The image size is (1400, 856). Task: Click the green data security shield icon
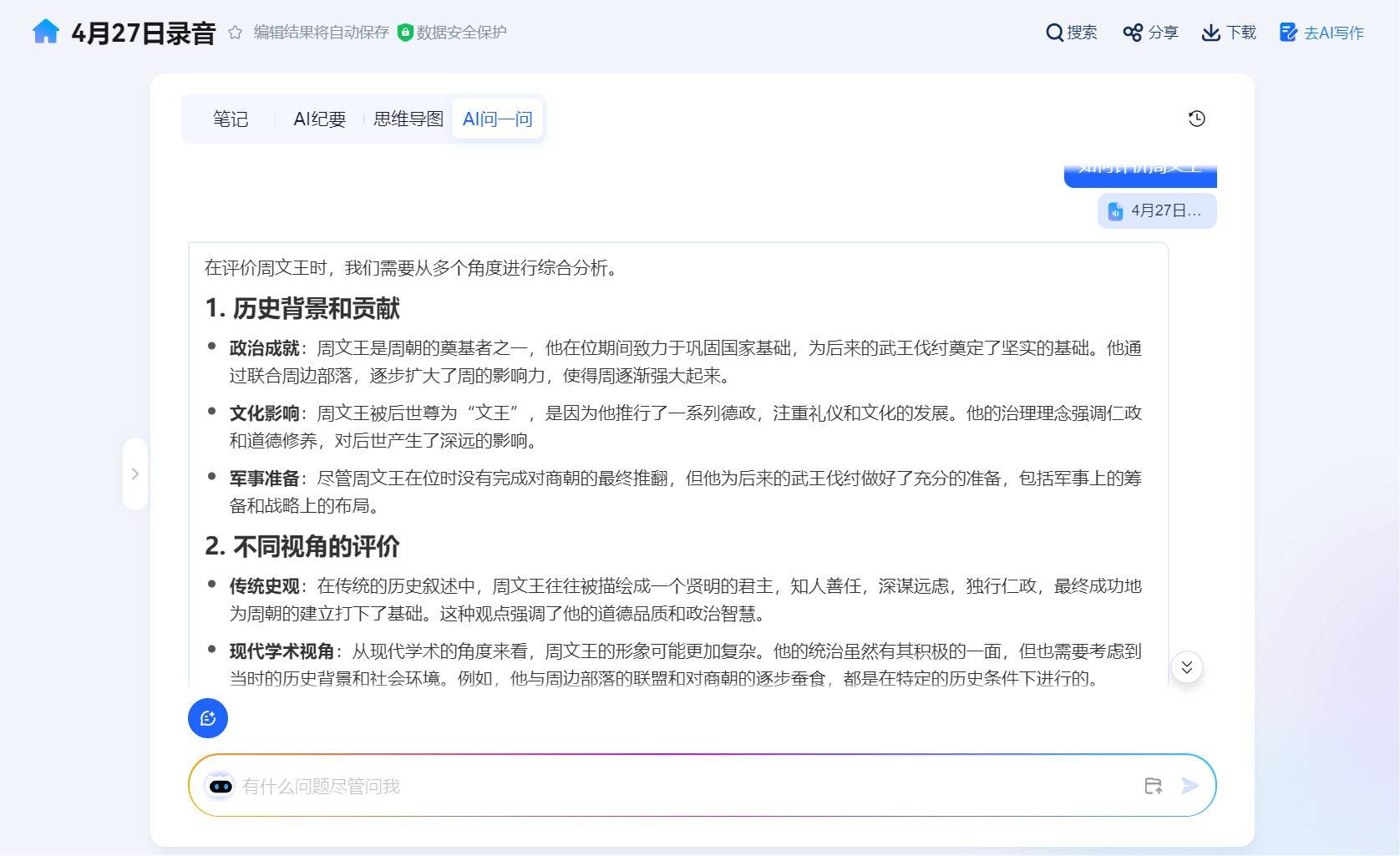coord(405,33)
